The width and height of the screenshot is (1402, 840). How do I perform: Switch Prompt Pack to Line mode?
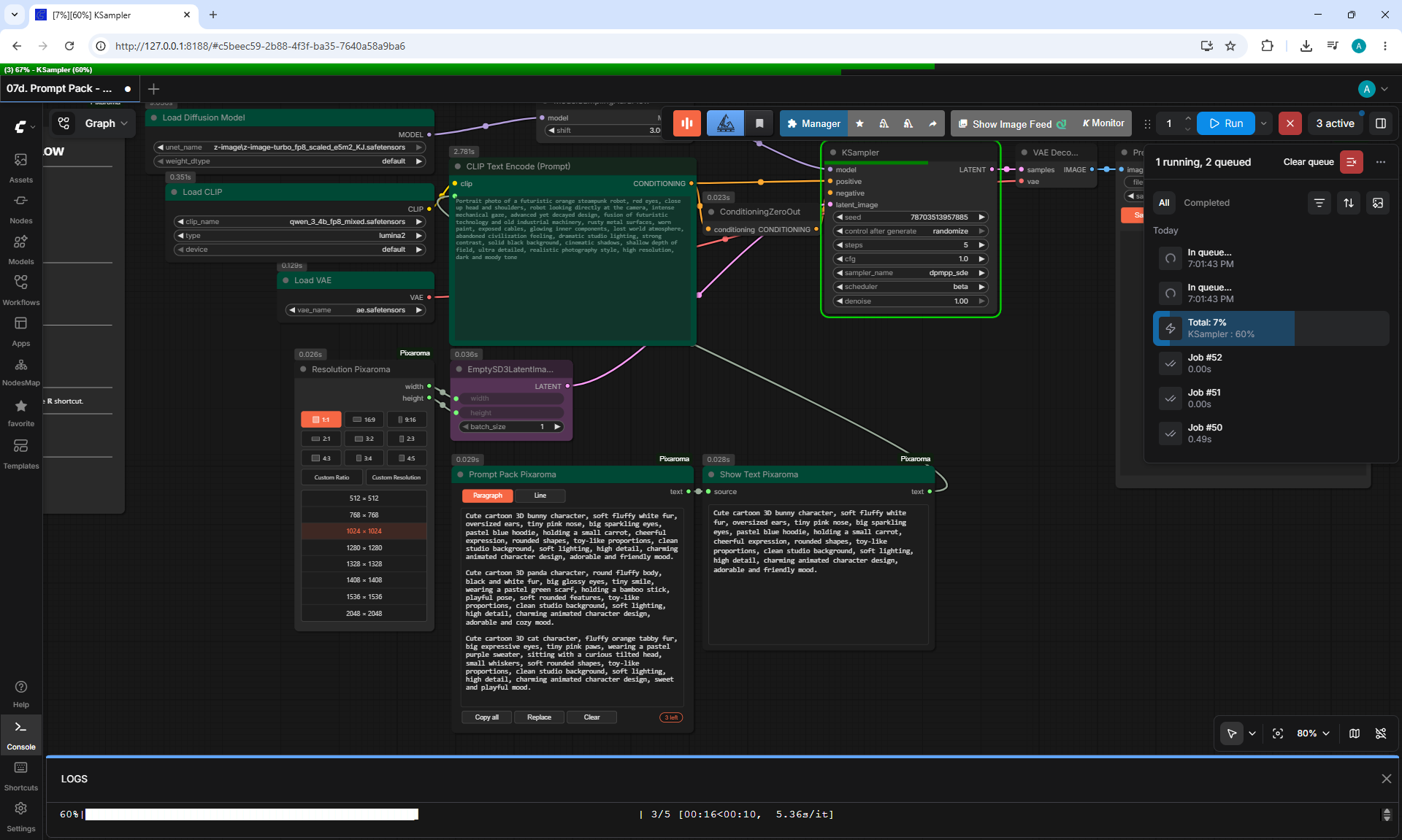540,496
